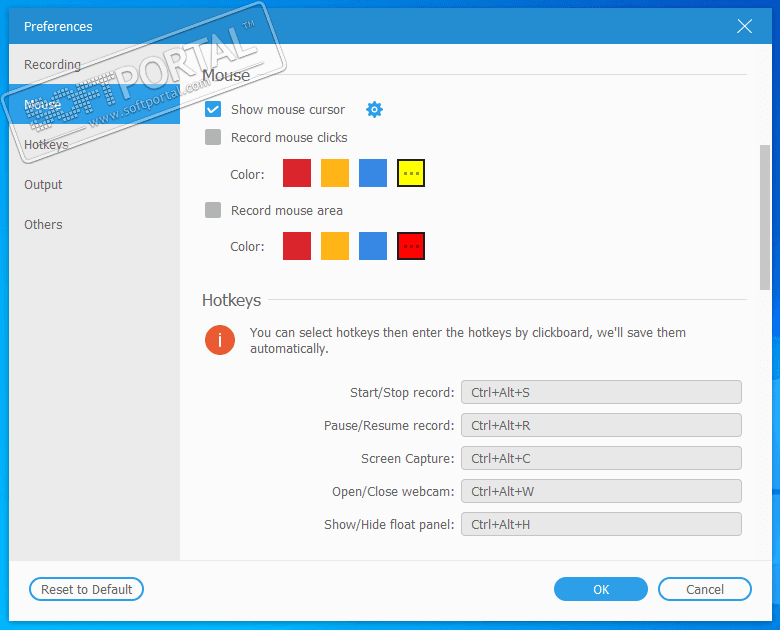Confirm preferences with OK button
Screen dimensions: 780x630
tap(601, 589)
